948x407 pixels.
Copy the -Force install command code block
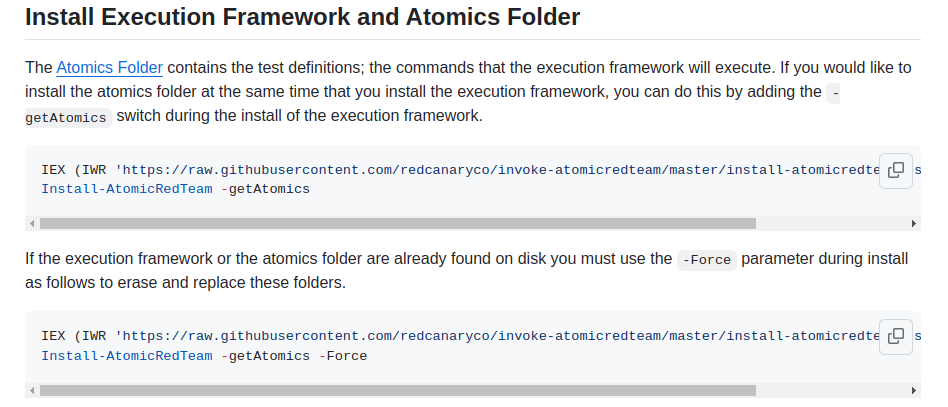896,336
